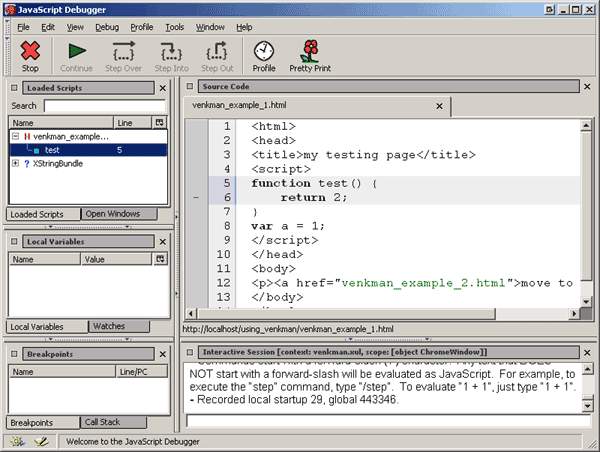Screen dimensions: 600x452
Task: Click line number 5 in source gutter
Action: [227, 183]
